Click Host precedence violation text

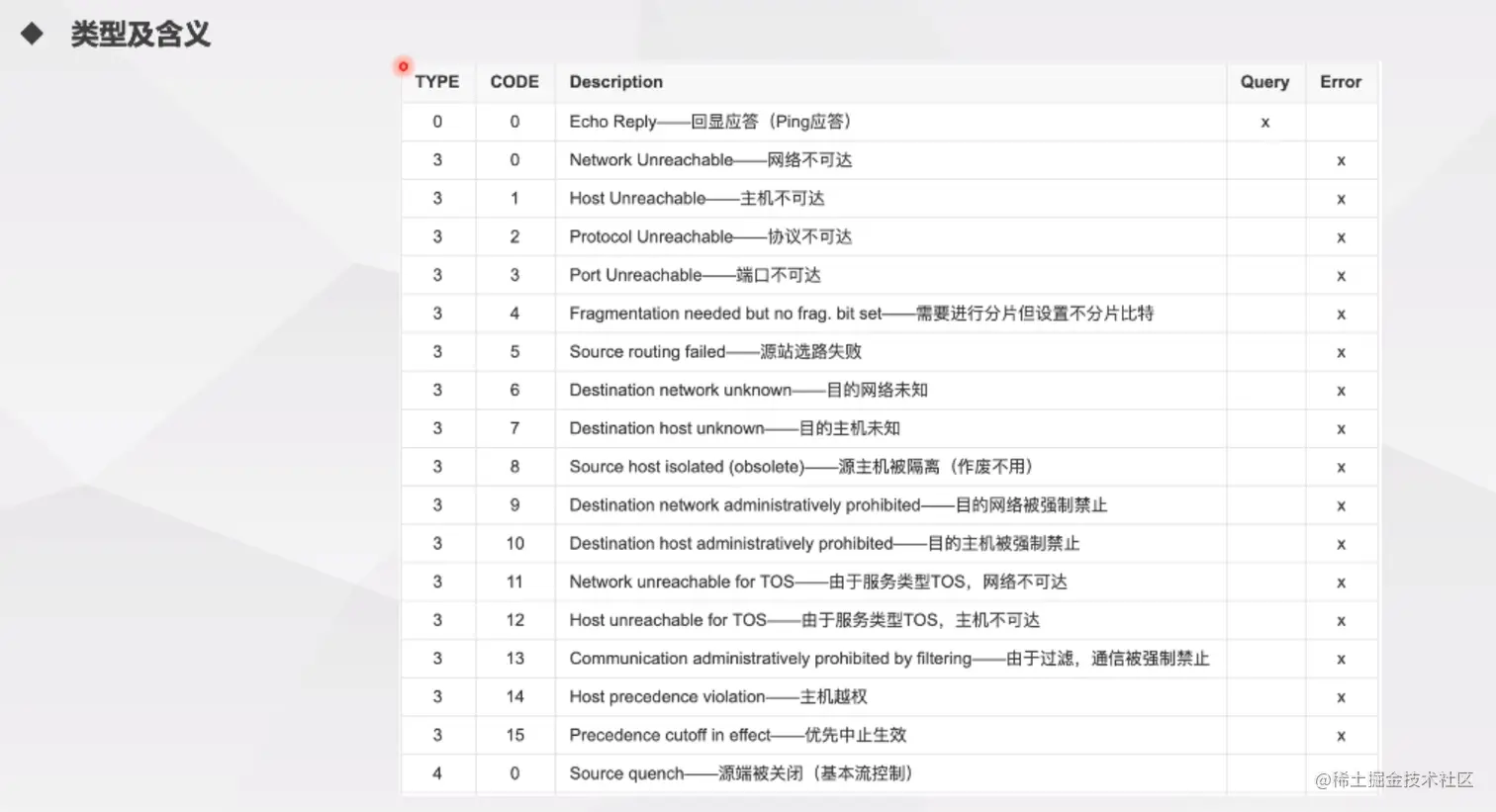pos(718,697)
